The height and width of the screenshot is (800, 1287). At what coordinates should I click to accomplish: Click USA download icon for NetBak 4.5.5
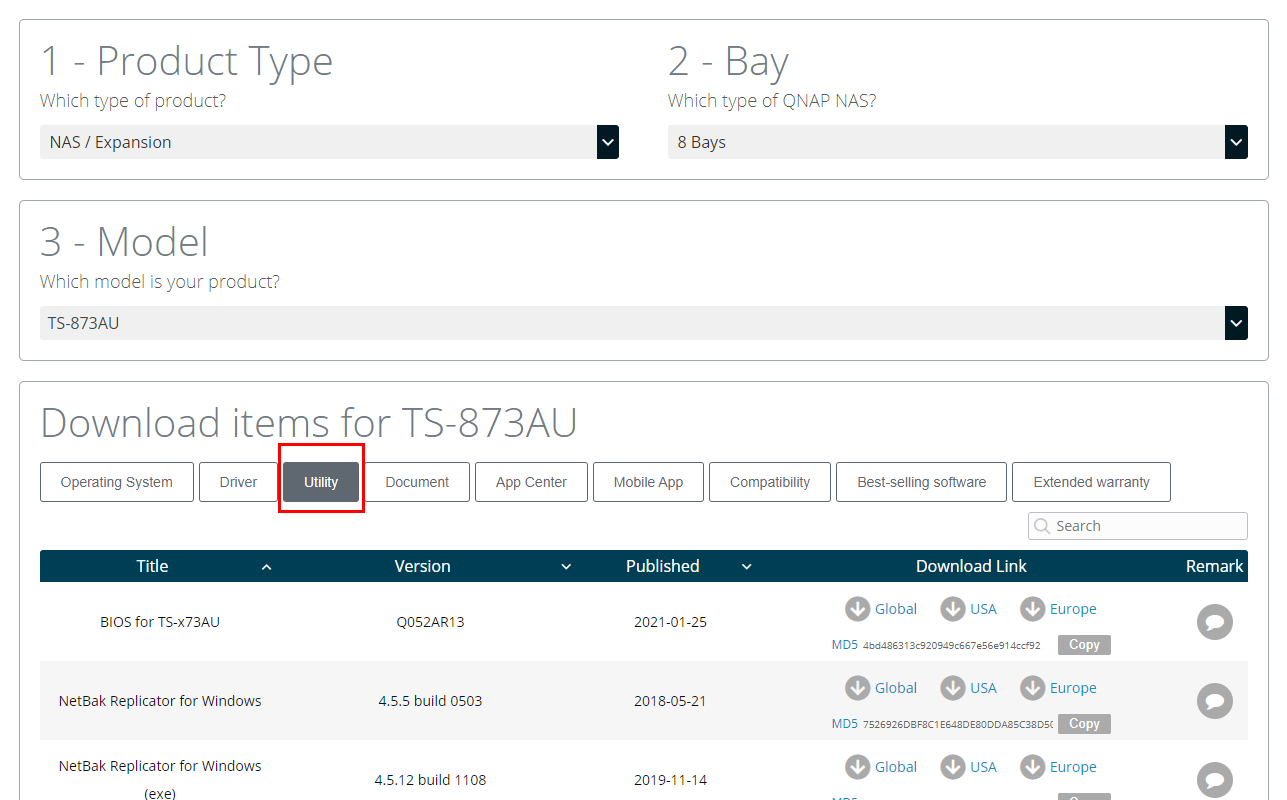(953, 687)
